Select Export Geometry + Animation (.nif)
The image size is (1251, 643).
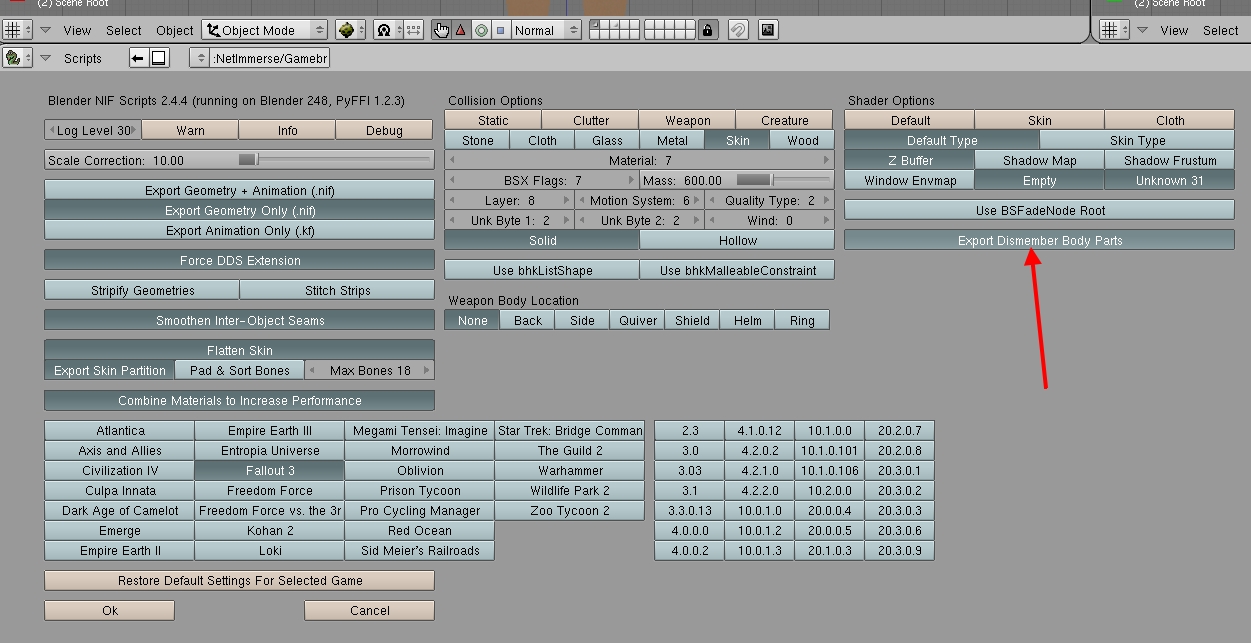[240, 190]
